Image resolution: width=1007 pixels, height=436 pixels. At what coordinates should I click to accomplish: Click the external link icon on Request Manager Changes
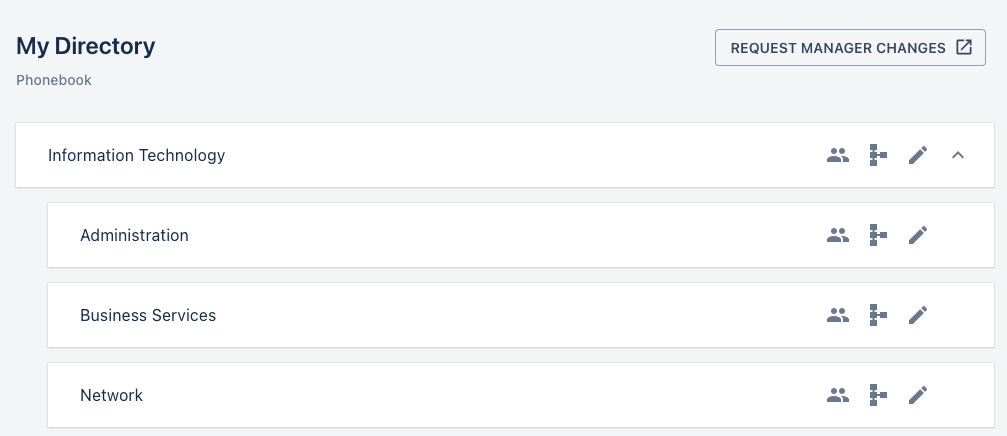(964, 47)
